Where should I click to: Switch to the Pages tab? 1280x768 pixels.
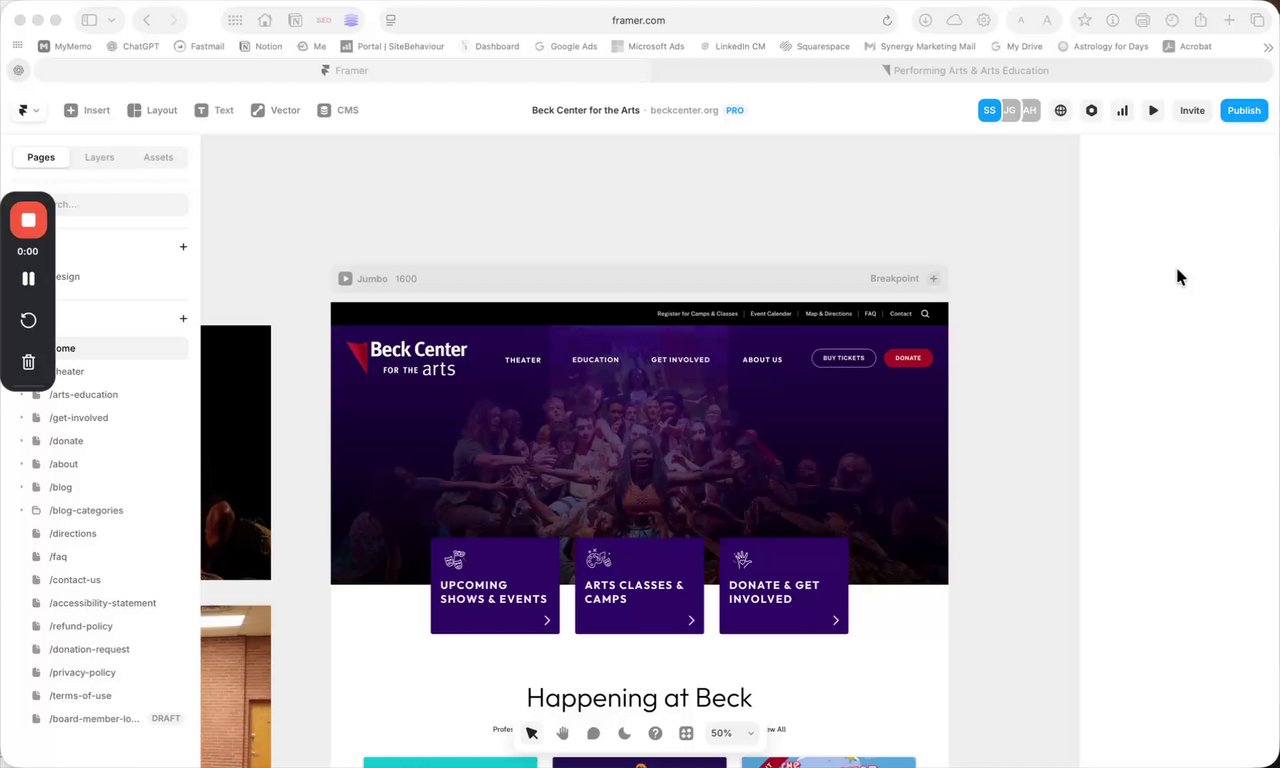pos(41,157)
